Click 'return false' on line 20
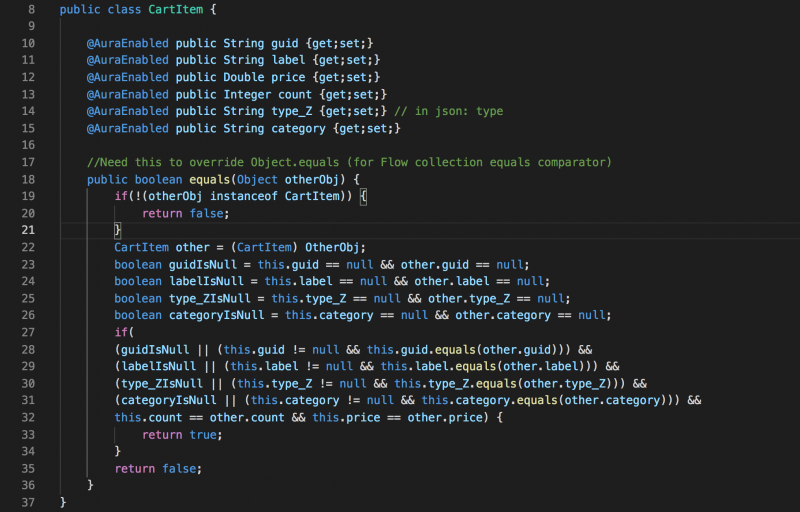 click(186, 214)
